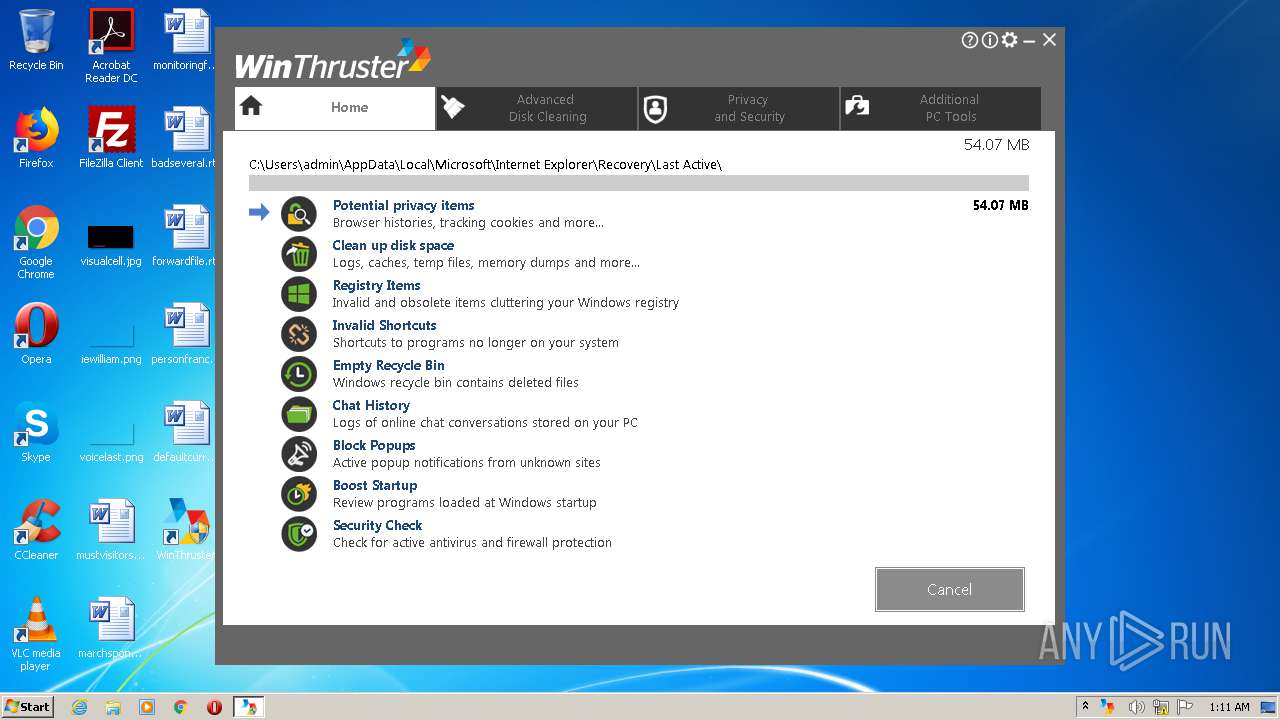Screen dimensions: 1280x720
Task: Select the marchspon document on desktop
Action: pos(111,628)
